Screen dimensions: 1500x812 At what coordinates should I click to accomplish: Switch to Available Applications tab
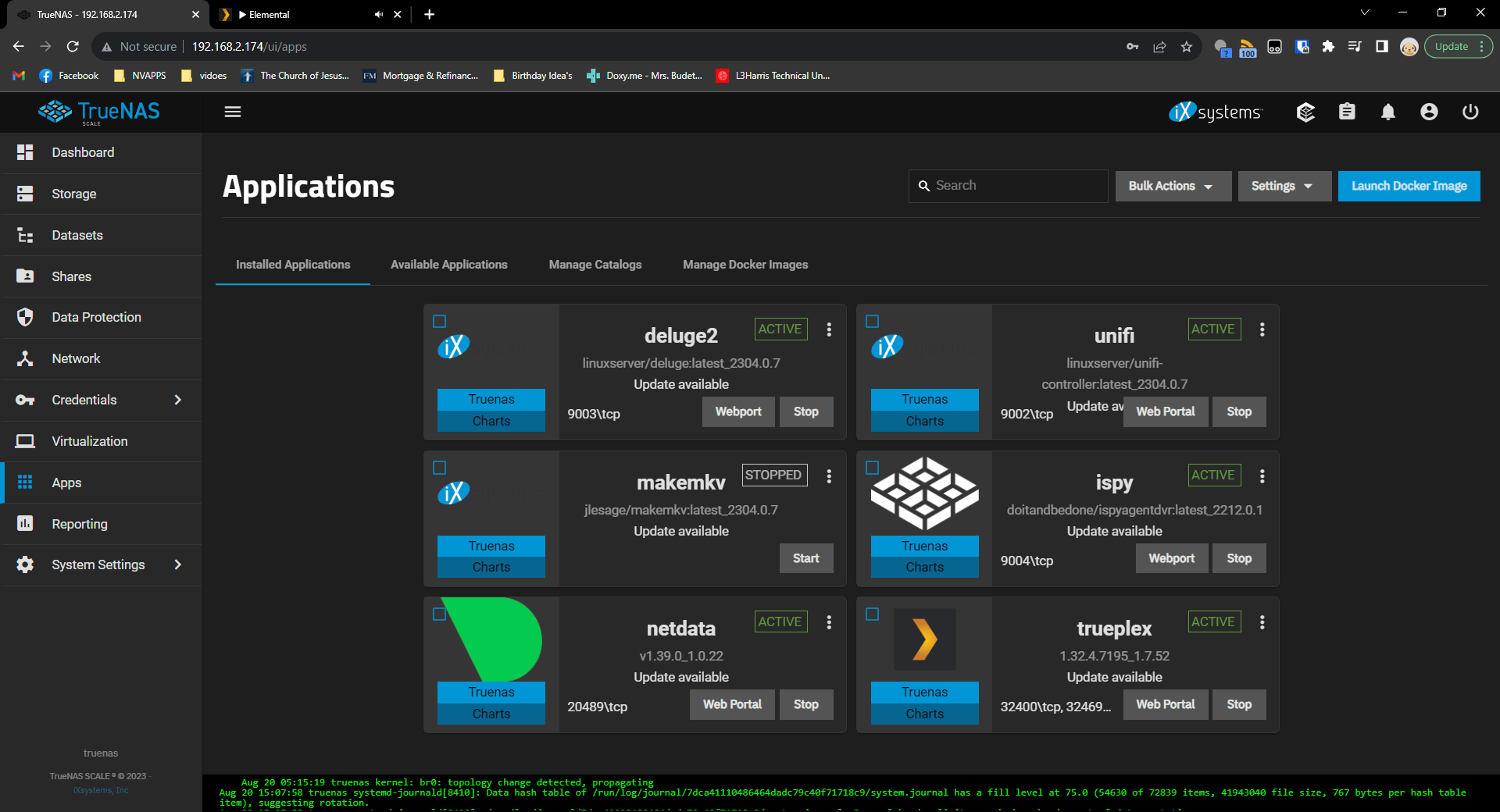pyautogui.click(x=449, y=265)
